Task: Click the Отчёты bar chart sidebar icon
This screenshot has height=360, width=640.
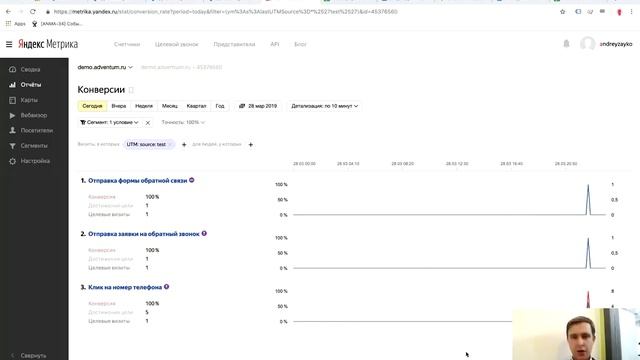Action: click(13, 85)
